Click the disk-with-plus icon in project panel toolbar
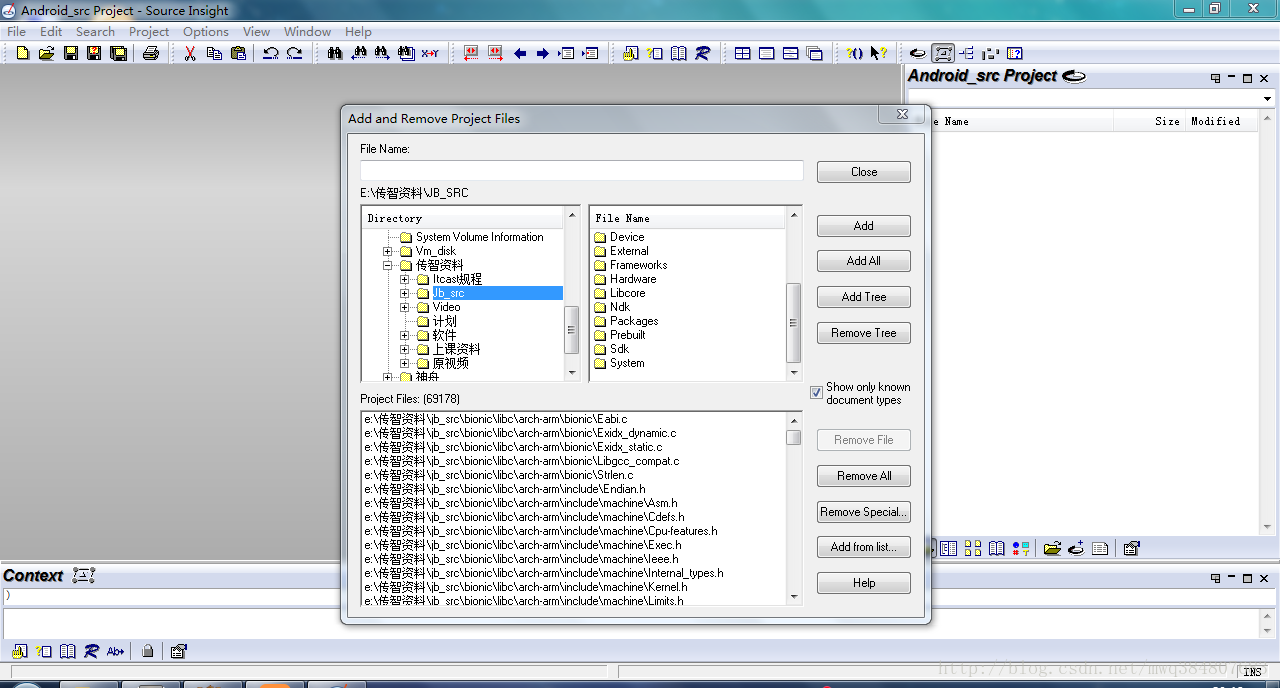This screenshot has width=1280, height=688. (x=1076, y=548)
